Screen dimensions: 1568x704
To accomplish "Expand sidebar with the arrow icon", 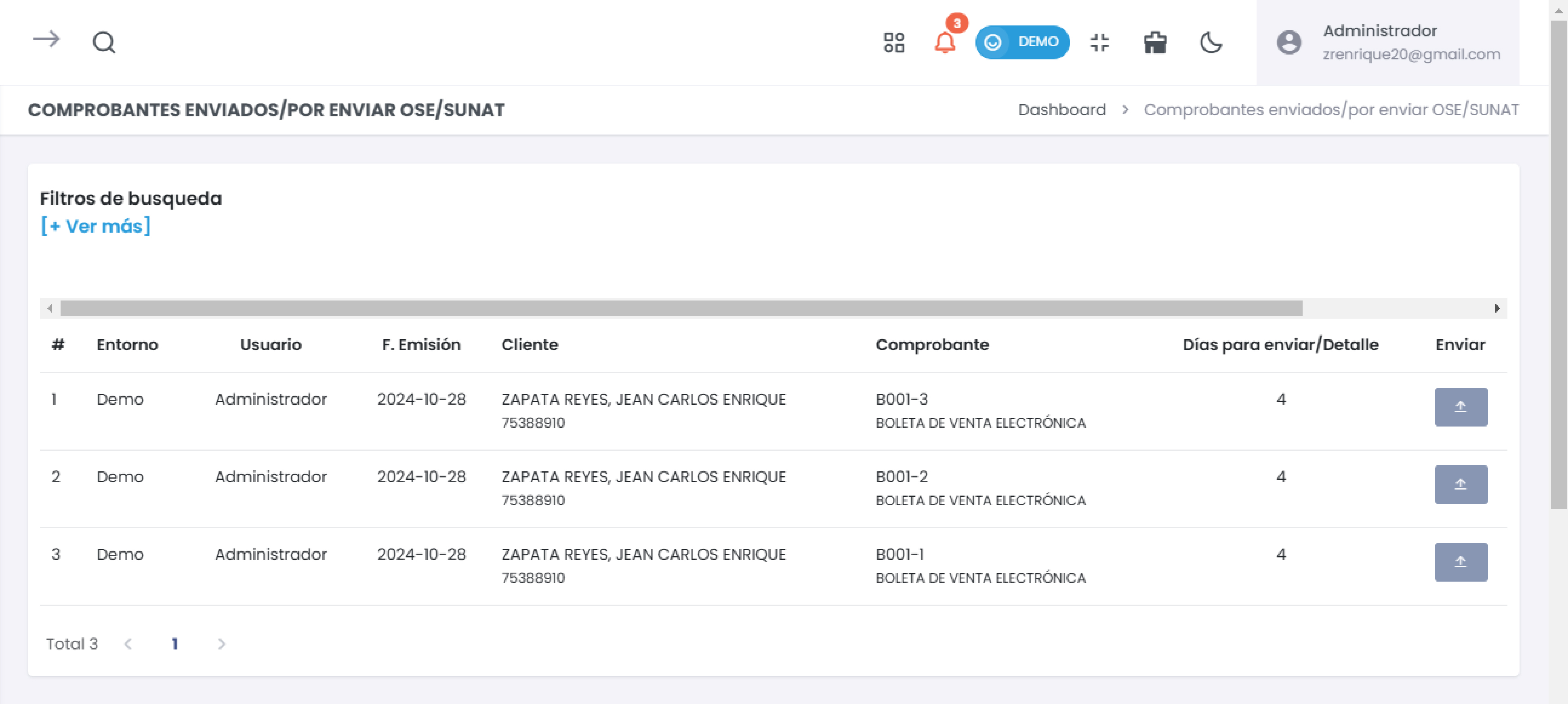I will pos(46,40).
